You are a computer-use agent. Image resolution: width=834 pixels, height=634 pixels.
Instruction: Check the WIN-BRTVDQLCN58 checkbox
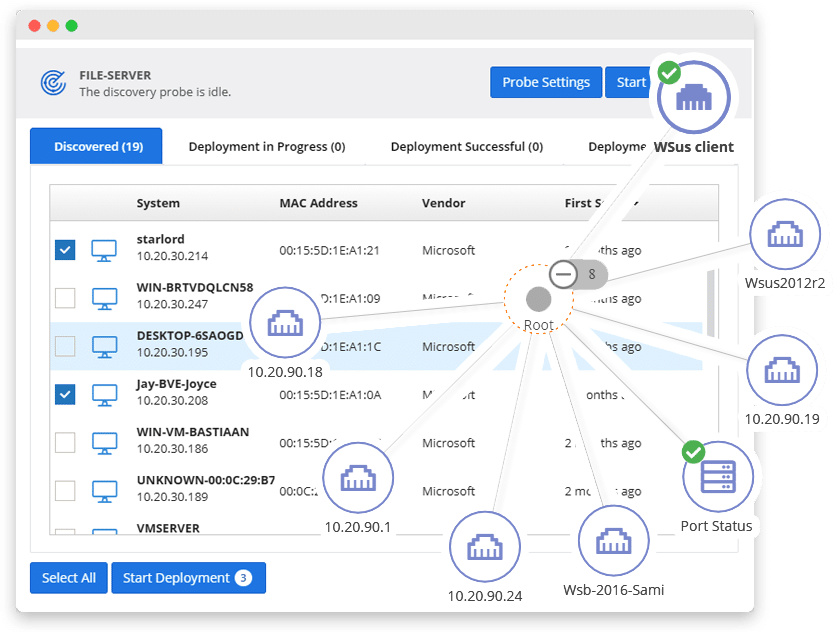tap(65, 298)
